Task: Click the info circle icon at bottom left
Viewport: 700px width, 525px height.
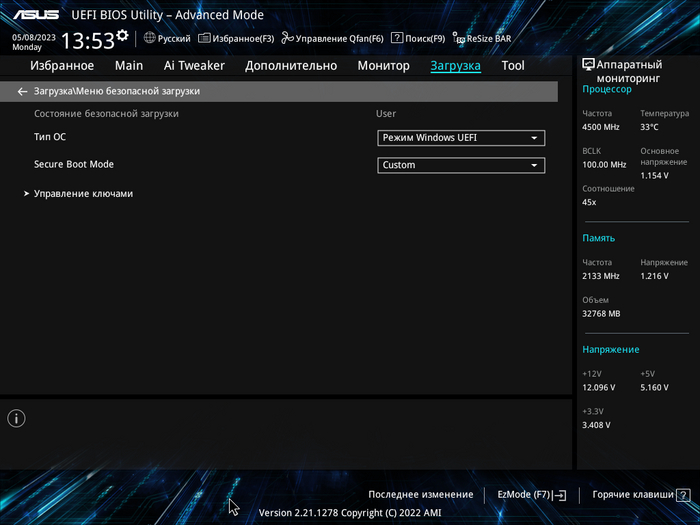Action: tap(18, 419)
